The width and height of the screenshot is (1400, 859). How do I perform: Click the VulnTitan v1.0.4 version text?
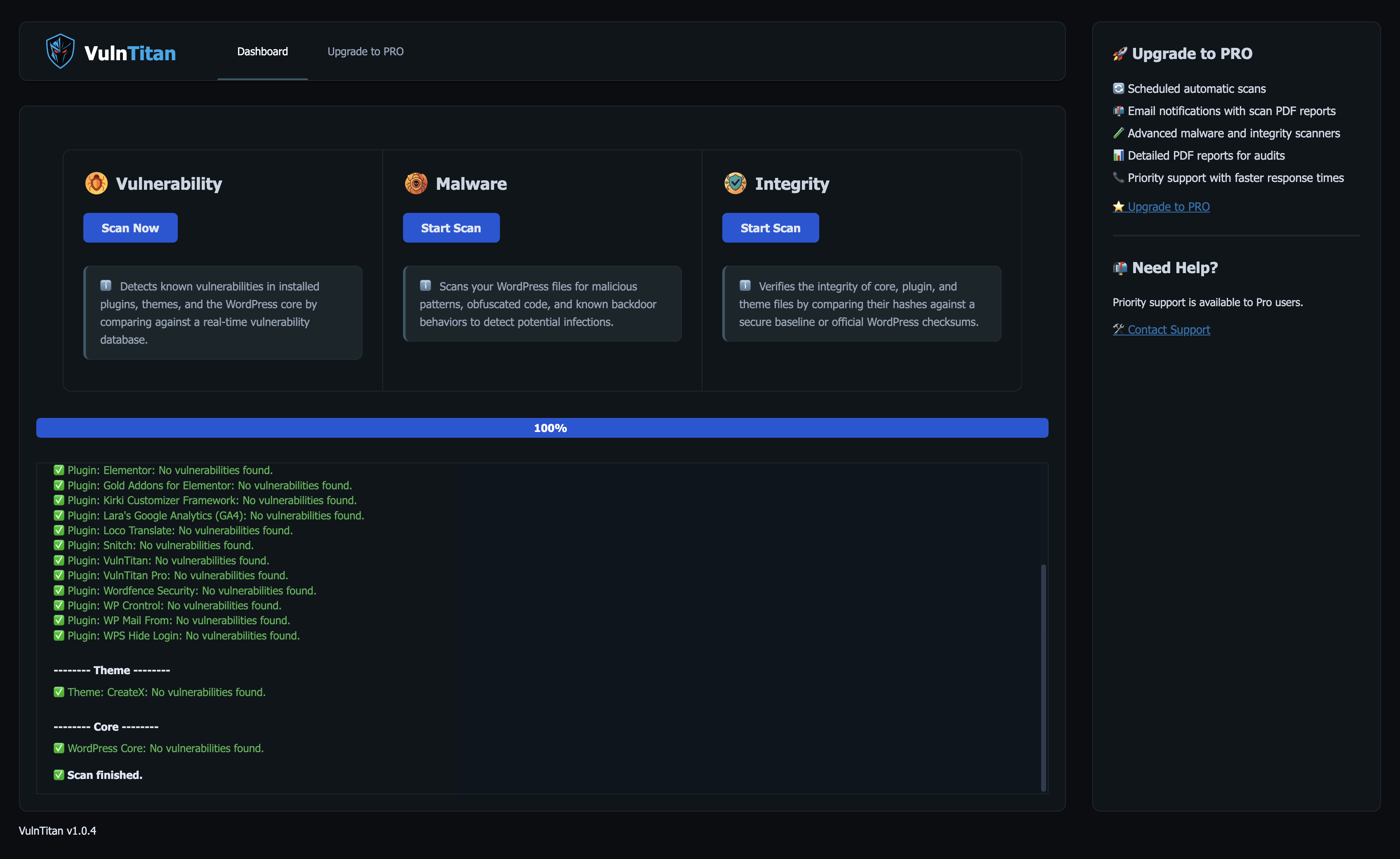[57, 831]
